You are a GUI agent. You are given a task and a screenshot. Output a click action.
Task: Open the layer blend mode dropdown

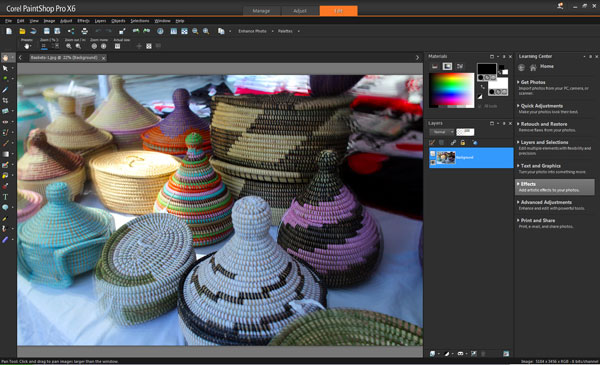[442, 132]
